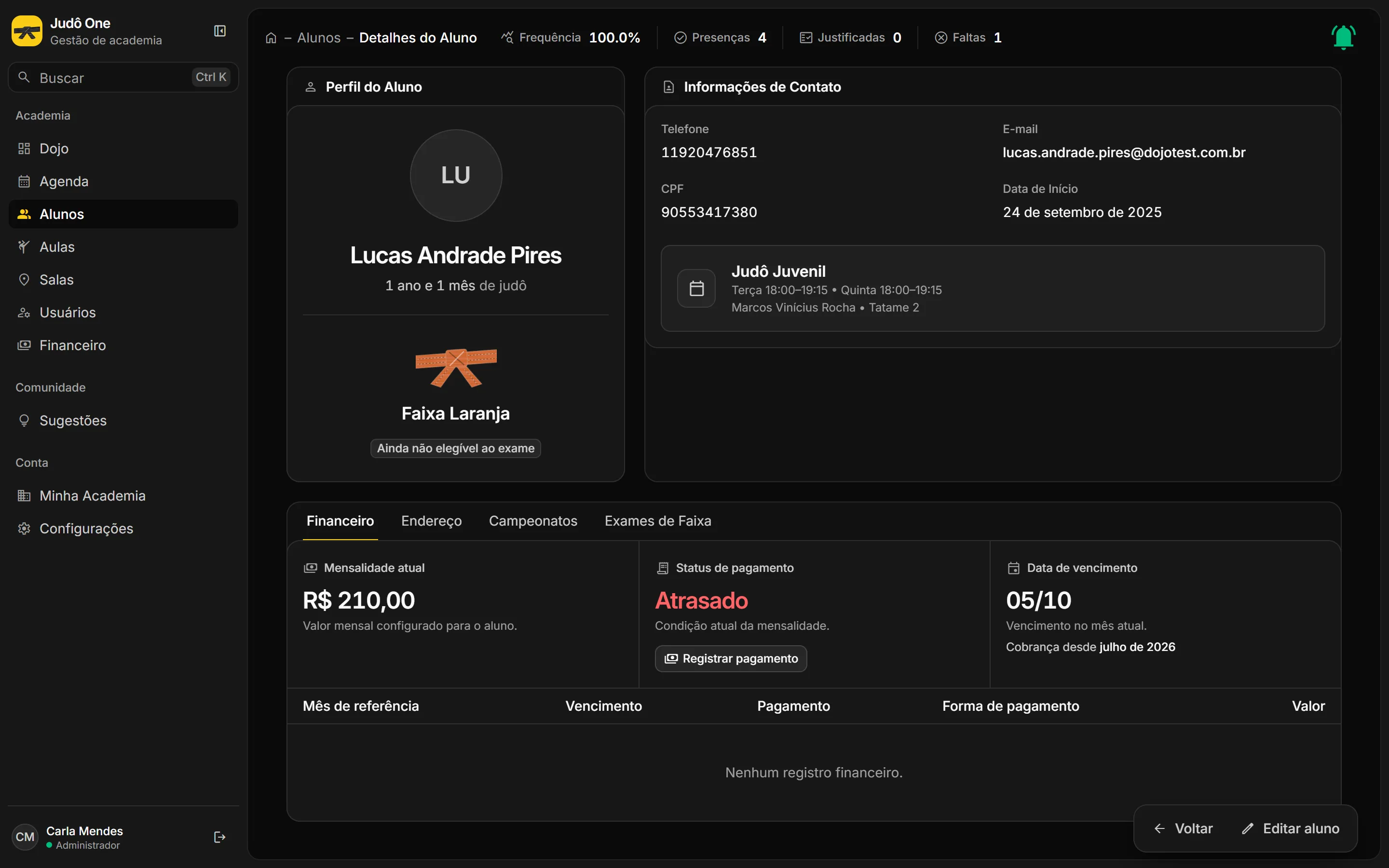Click the Voltar button
Viewport: 1389px width, 868px height.
(1184, 828)
